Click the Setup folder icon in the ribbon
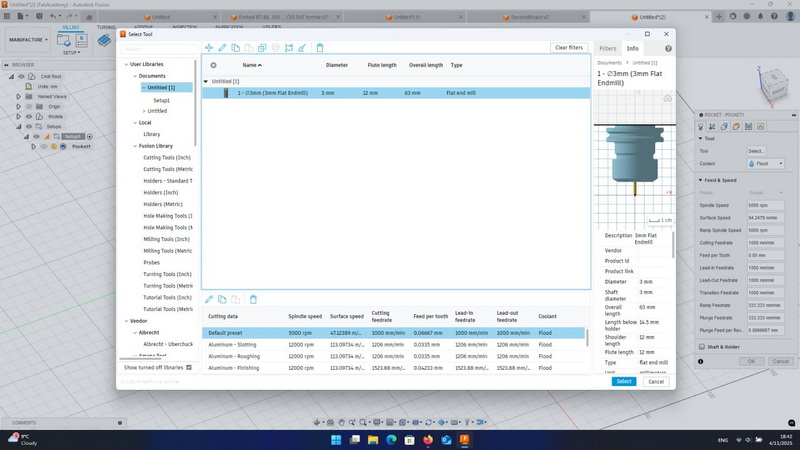 pyautogui.click(x=64, y=40)
